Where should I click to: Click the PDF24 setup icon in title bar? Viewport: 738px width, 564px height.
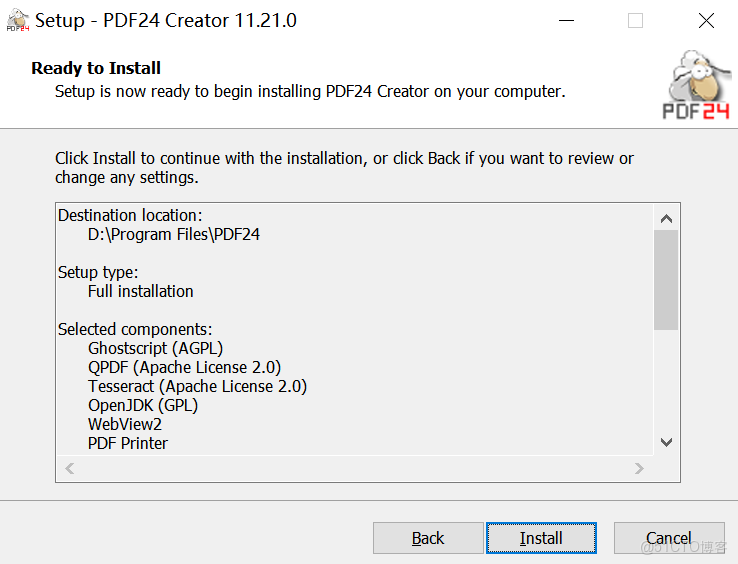(x=15, y=20)
